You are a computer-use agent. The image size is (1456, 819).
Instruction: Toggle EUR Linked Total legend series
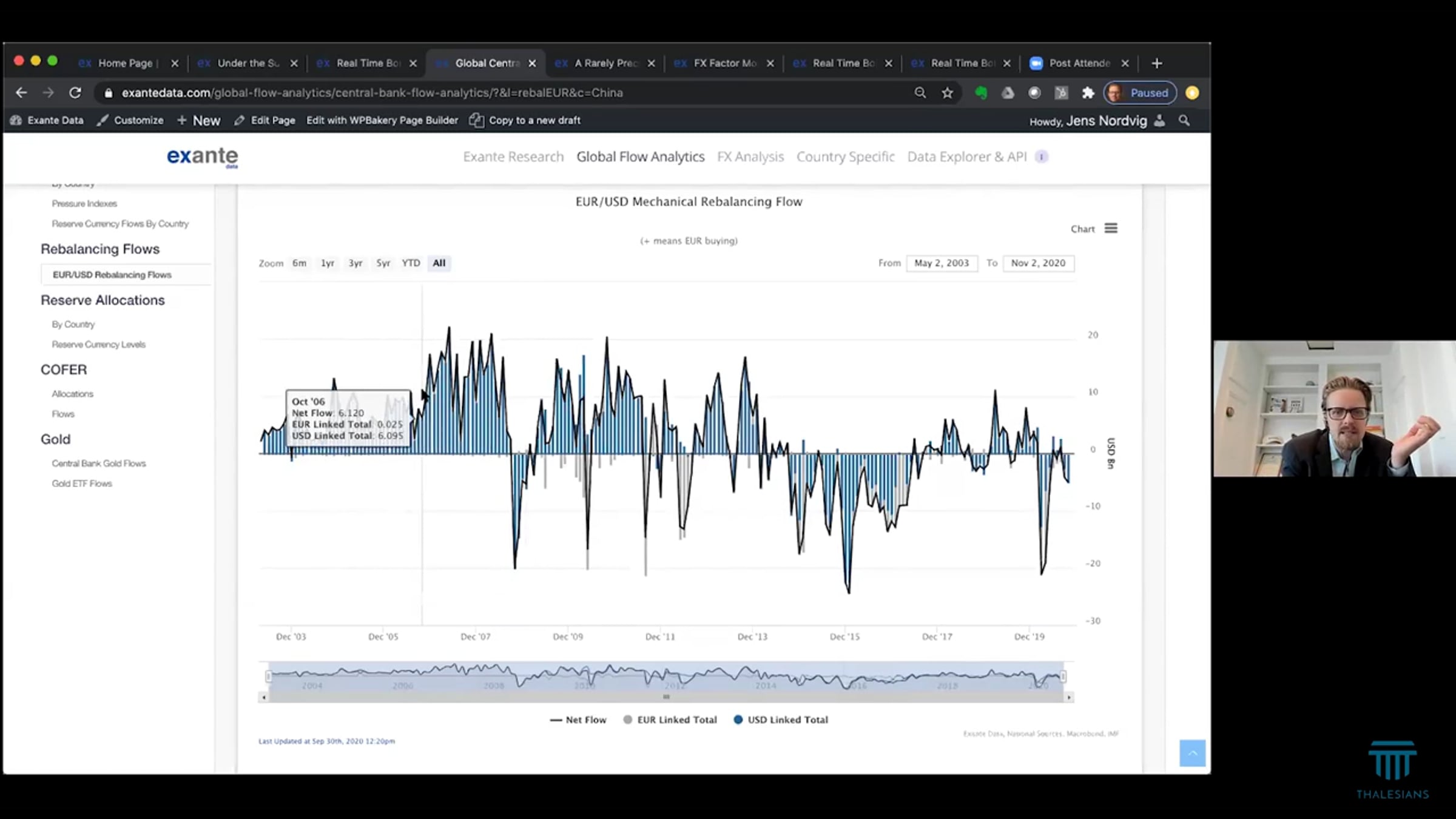point(670,720)
